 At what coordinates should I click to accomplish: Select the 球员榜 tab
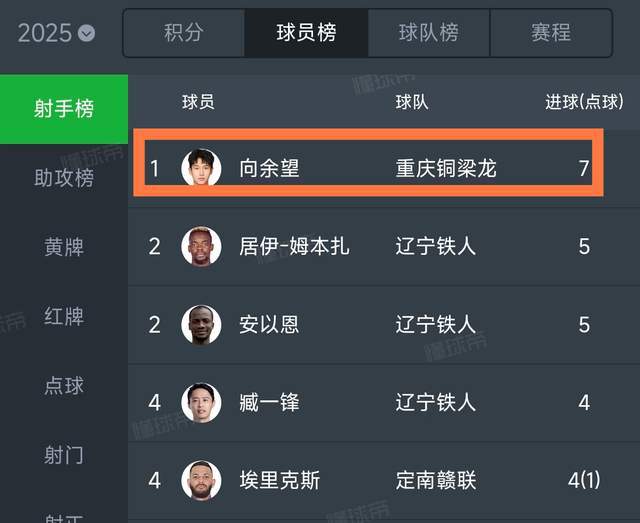[306, 33]
